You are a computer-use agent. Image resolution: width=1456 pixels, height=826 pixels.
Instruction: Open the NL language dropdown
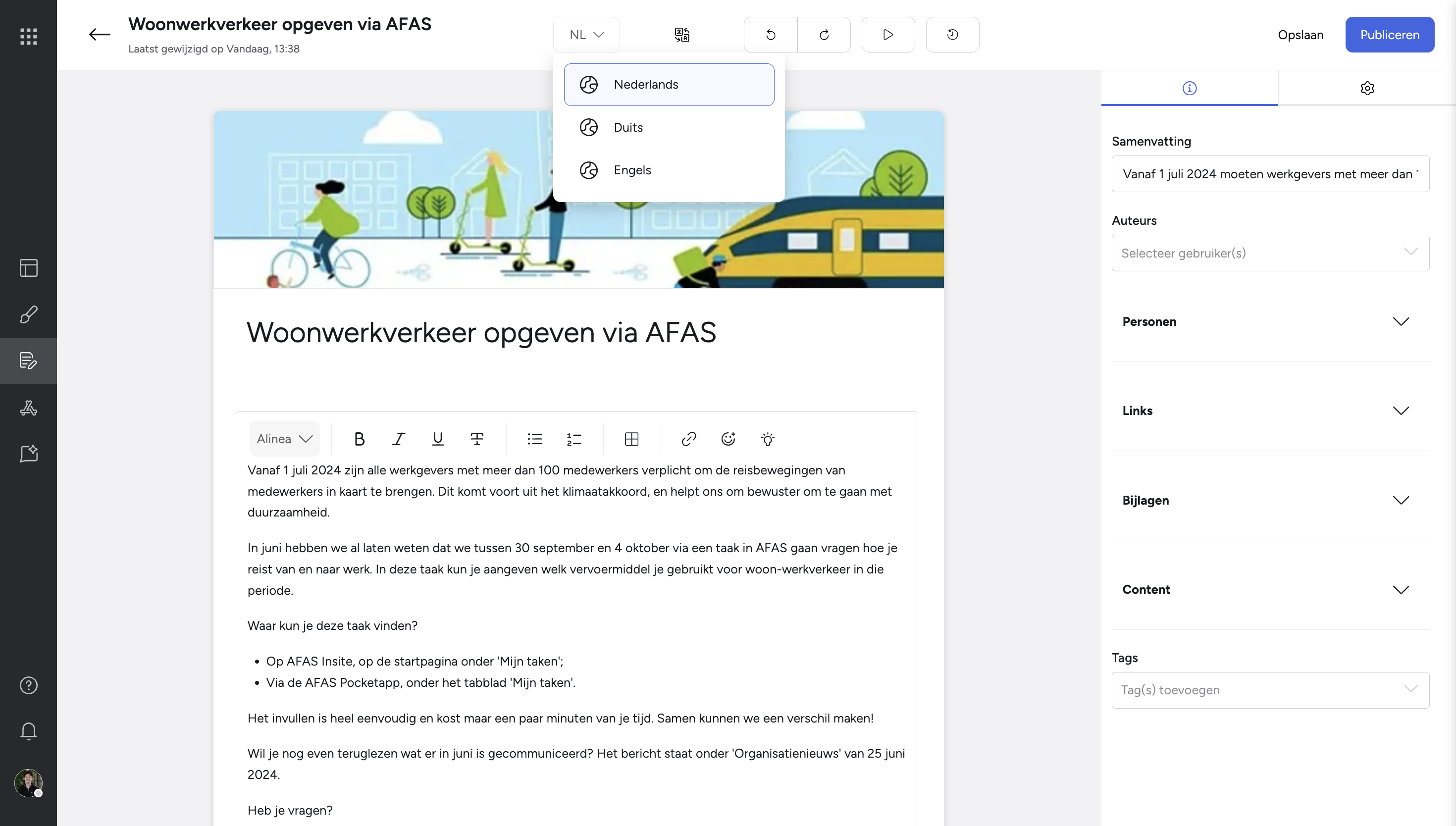pos(586,35)
